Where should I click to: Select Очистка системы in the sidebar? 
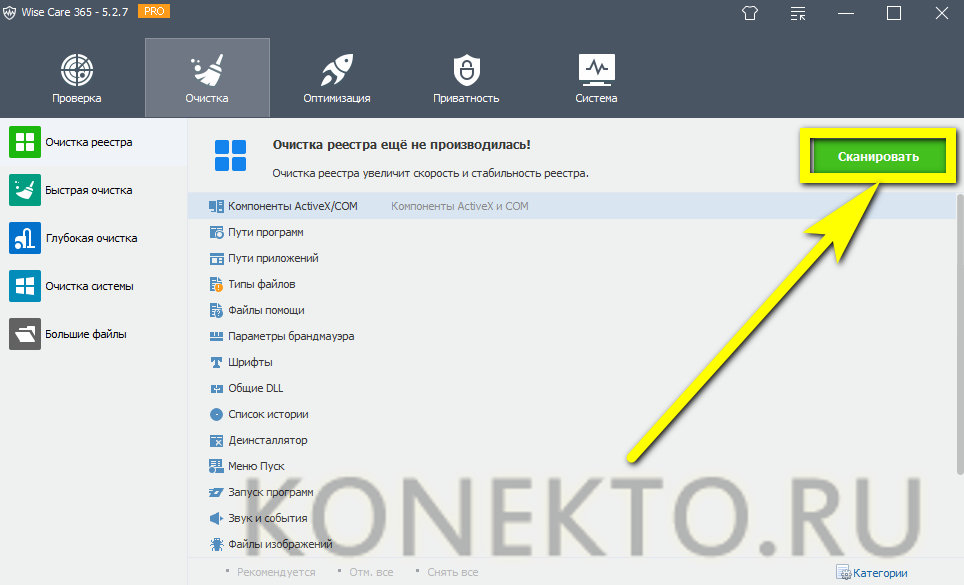pos(93,286)
